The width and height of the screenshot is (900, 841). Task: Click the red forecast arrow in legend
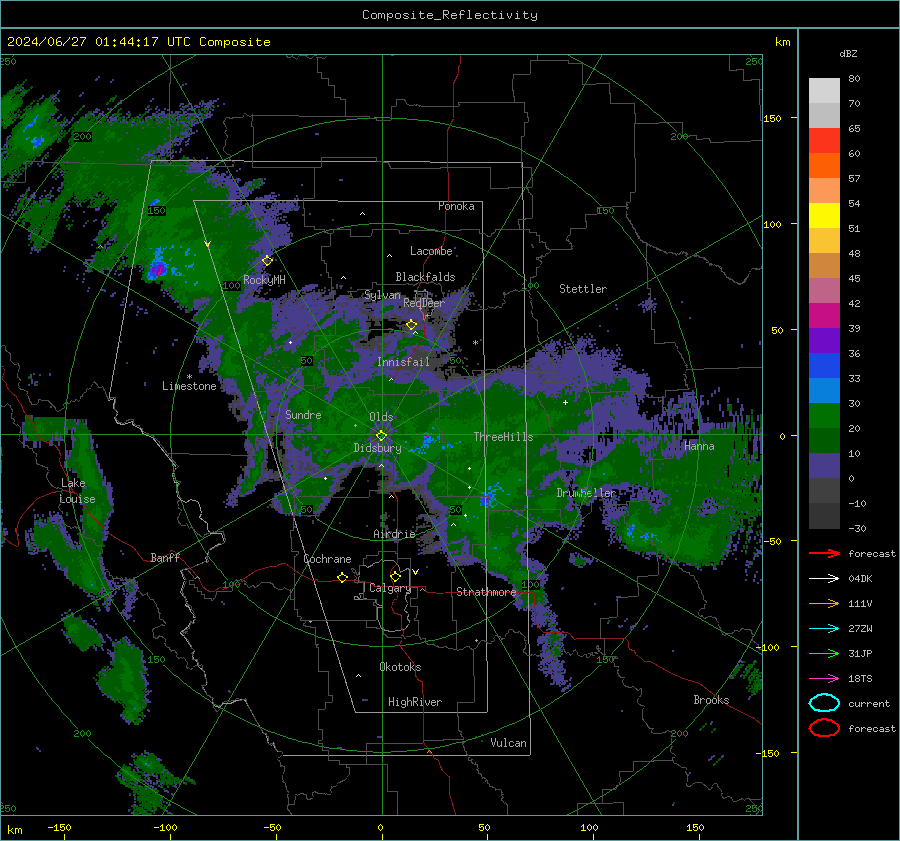(824, 553)
